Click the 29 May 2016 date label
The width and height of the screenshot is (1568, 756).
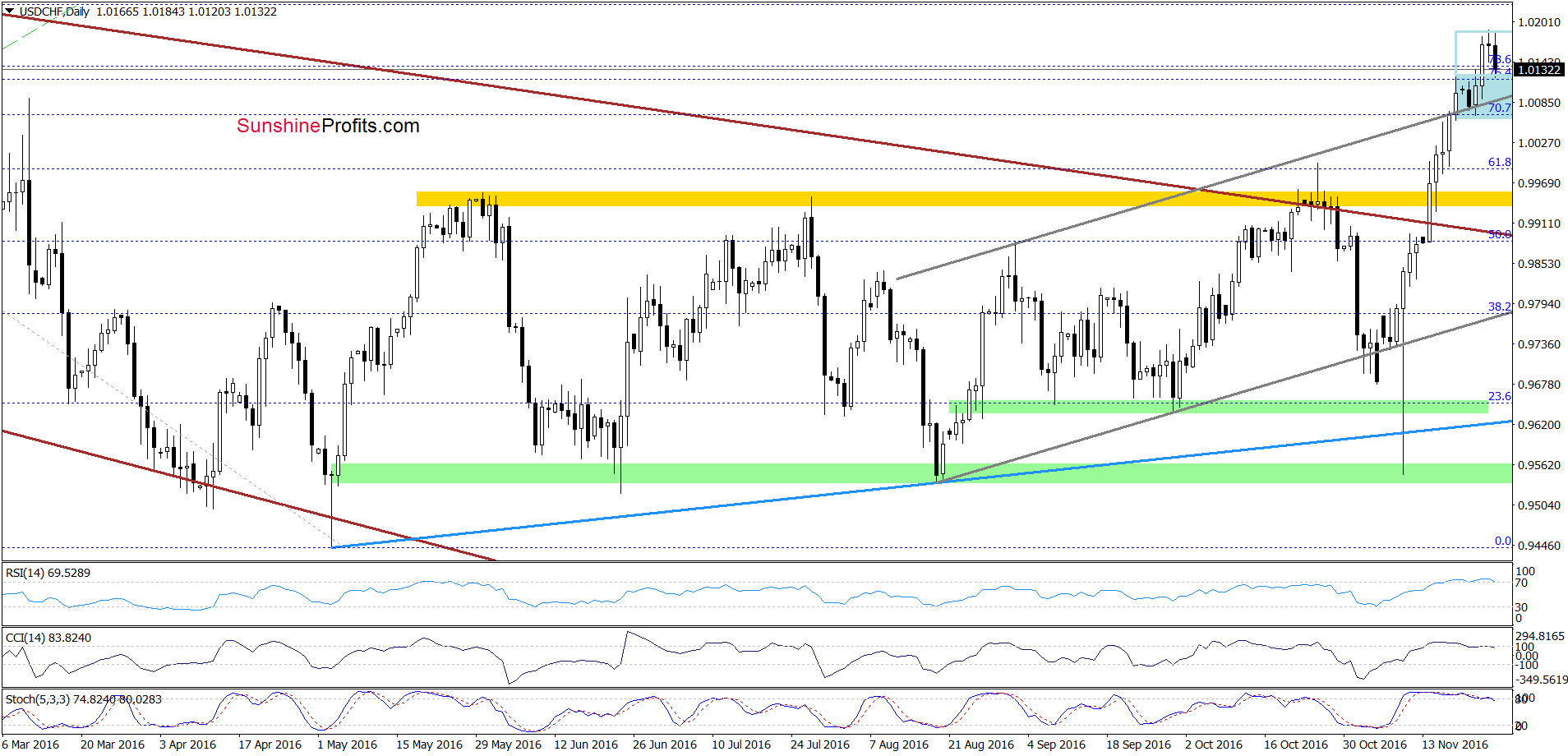click(508, 744)
